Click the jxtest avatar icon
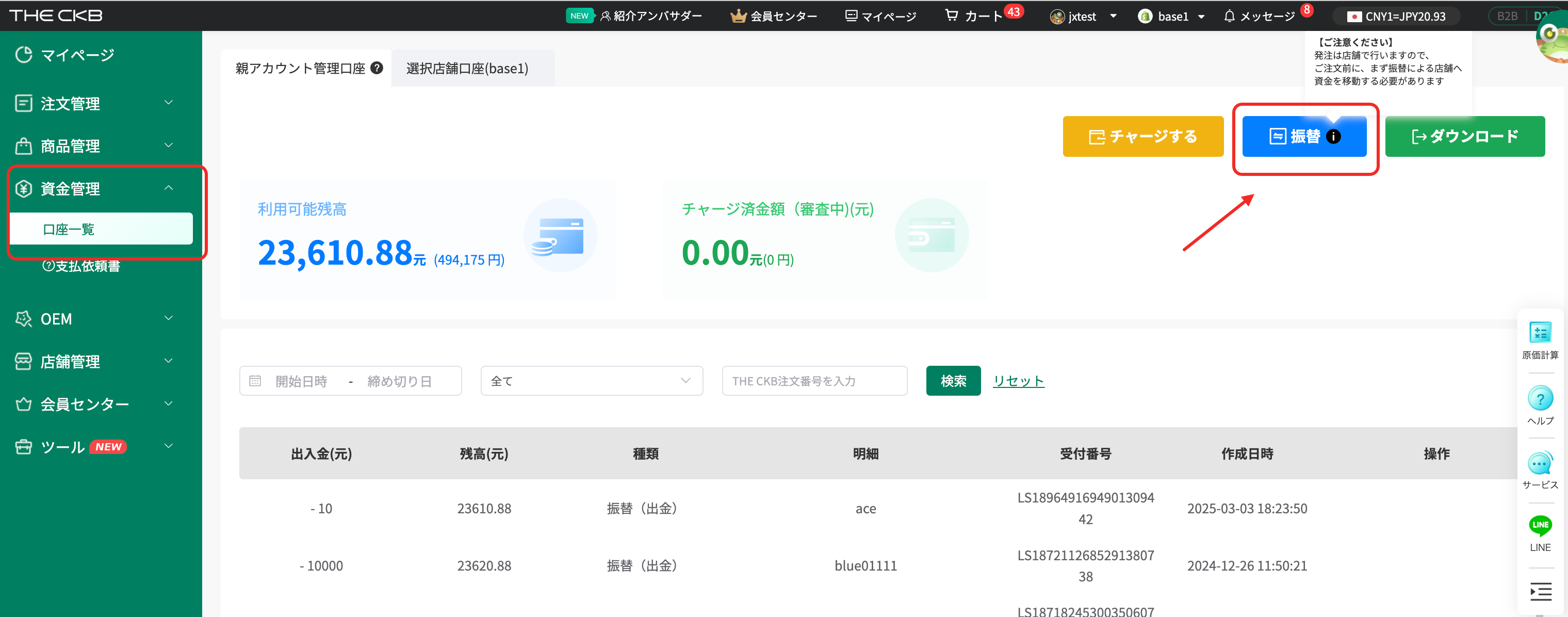 (x=1057, y=17)
